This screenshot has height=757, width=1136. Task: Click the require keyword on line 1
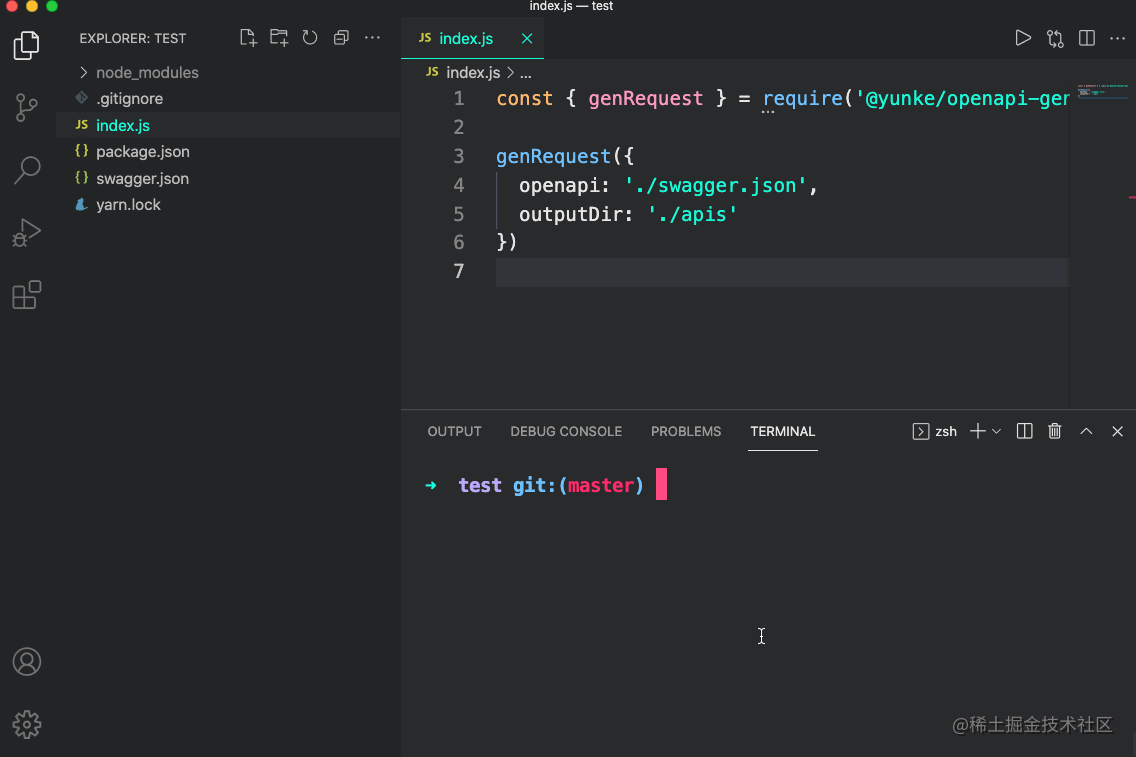pyautogui.click(x=803, y=99)
